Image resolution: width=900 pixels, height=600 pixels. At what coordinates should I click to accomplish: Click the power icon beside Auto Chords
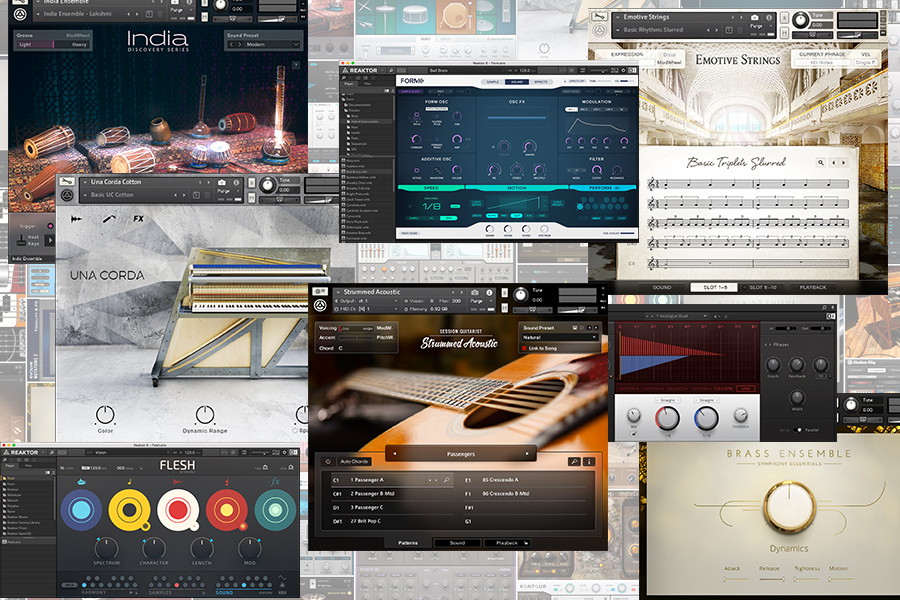(329, 461)
